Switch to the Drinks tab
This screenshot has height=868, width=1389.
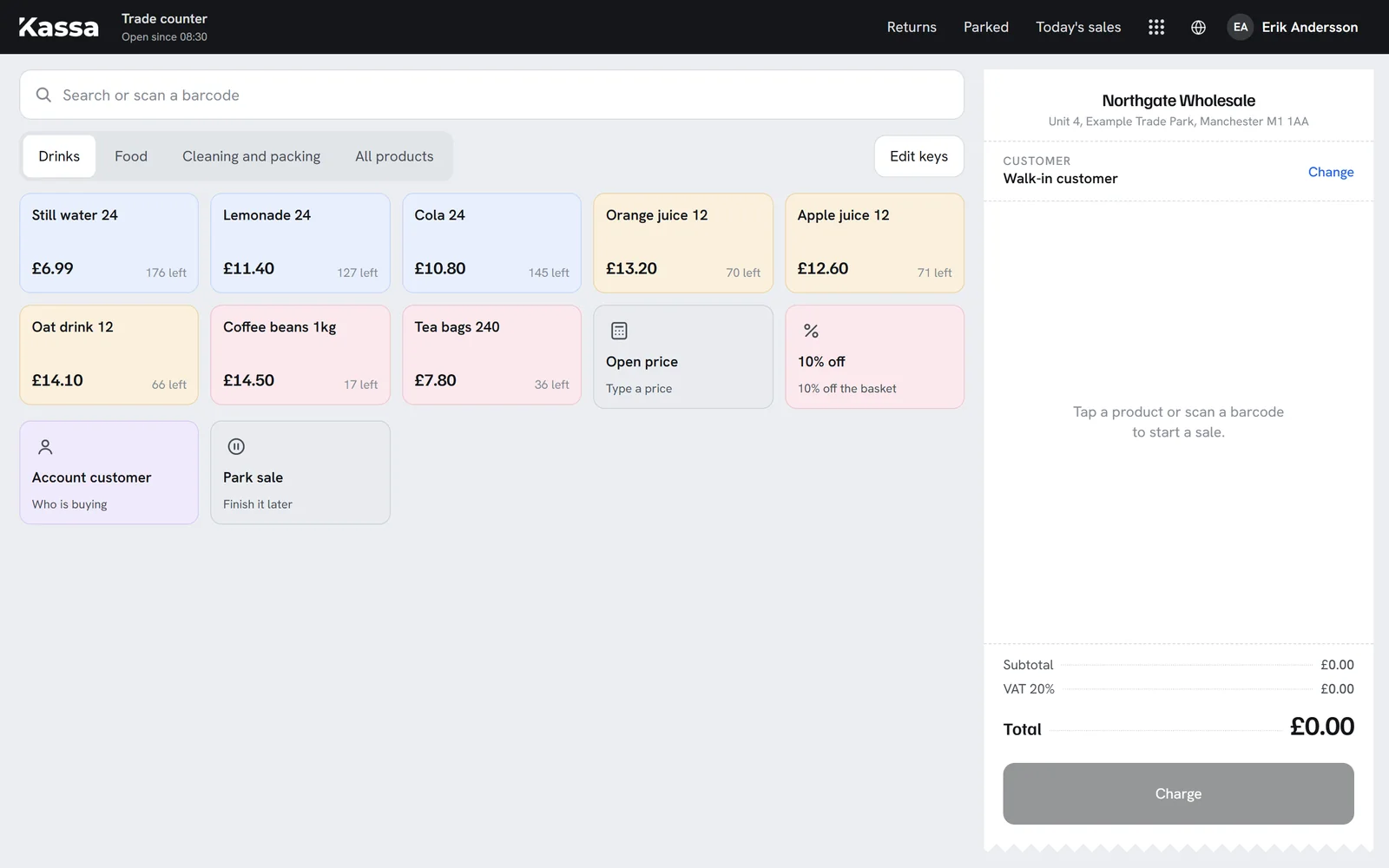(x=59, y=156)
